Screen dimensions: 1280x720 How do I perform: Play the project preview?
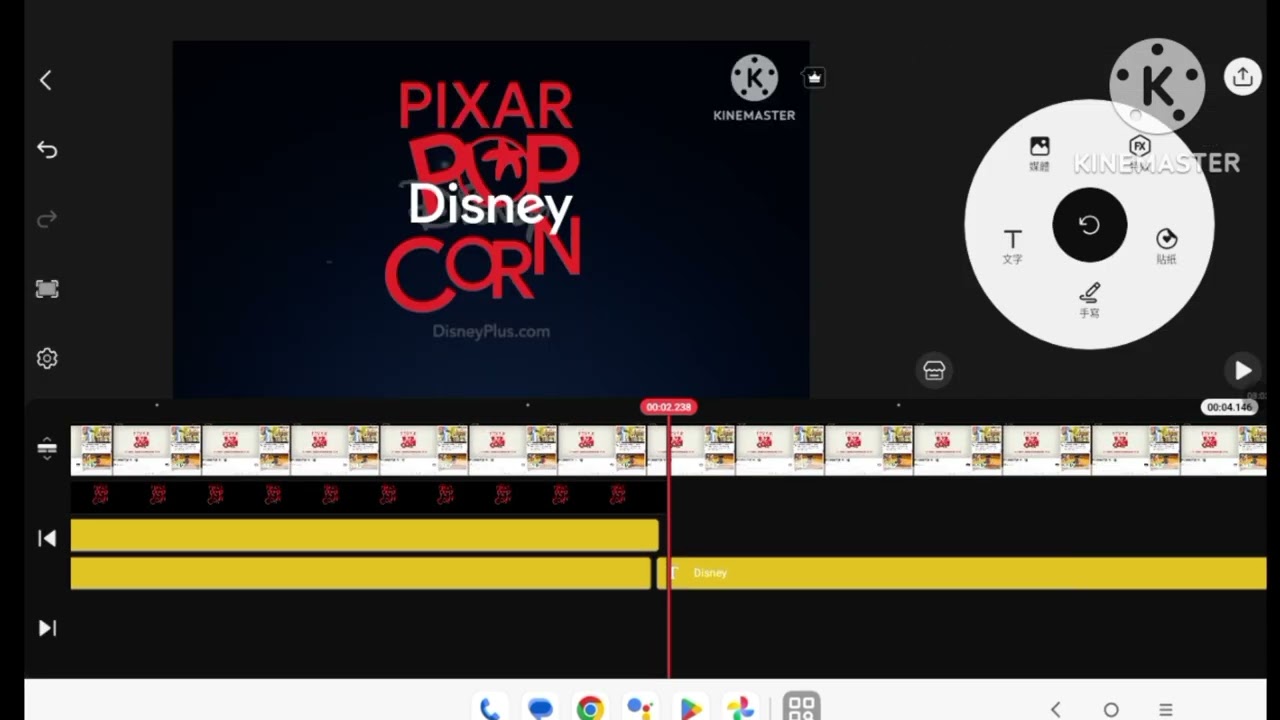click(x=1242, y=370)
